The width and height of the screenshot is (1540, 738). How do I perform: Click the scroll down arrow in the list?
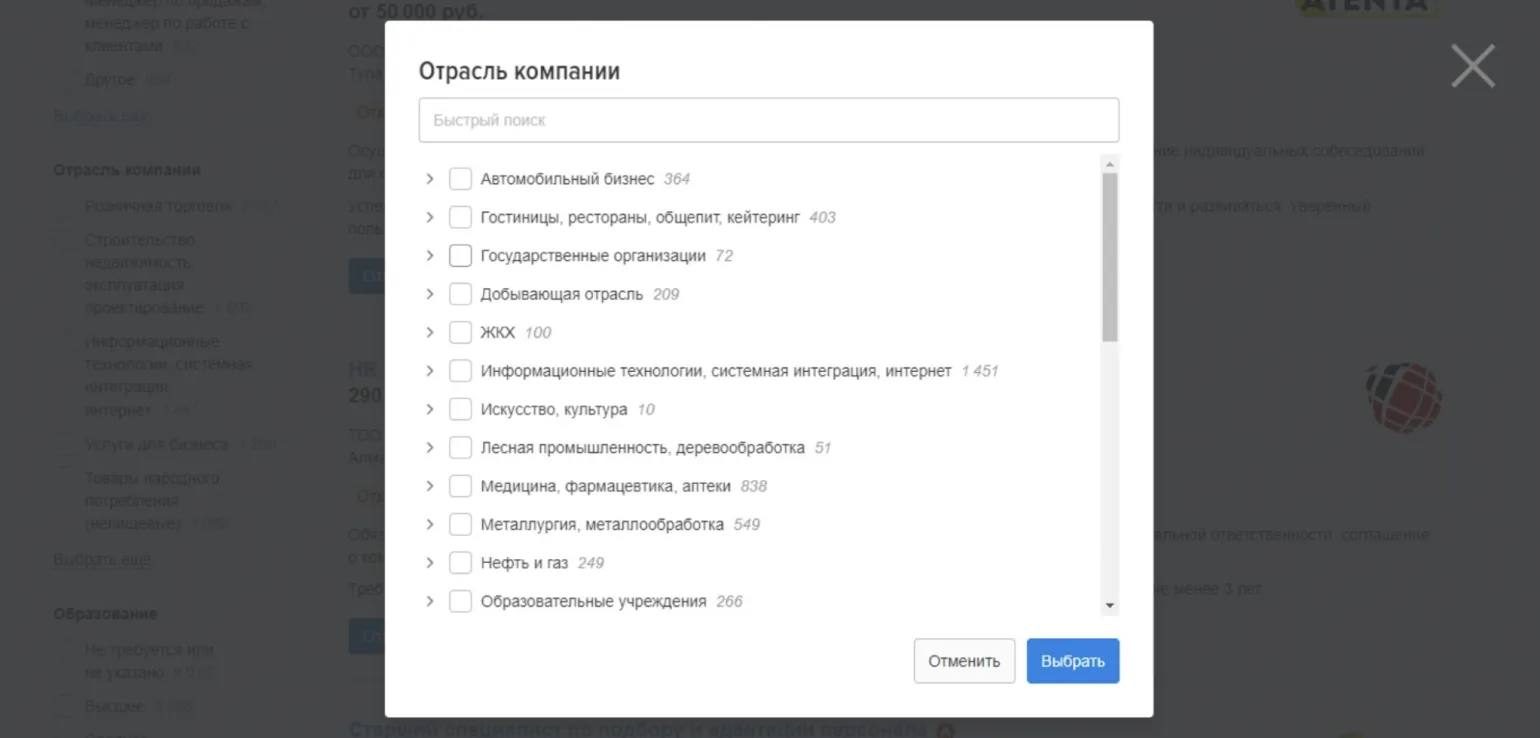point(1110,606)
